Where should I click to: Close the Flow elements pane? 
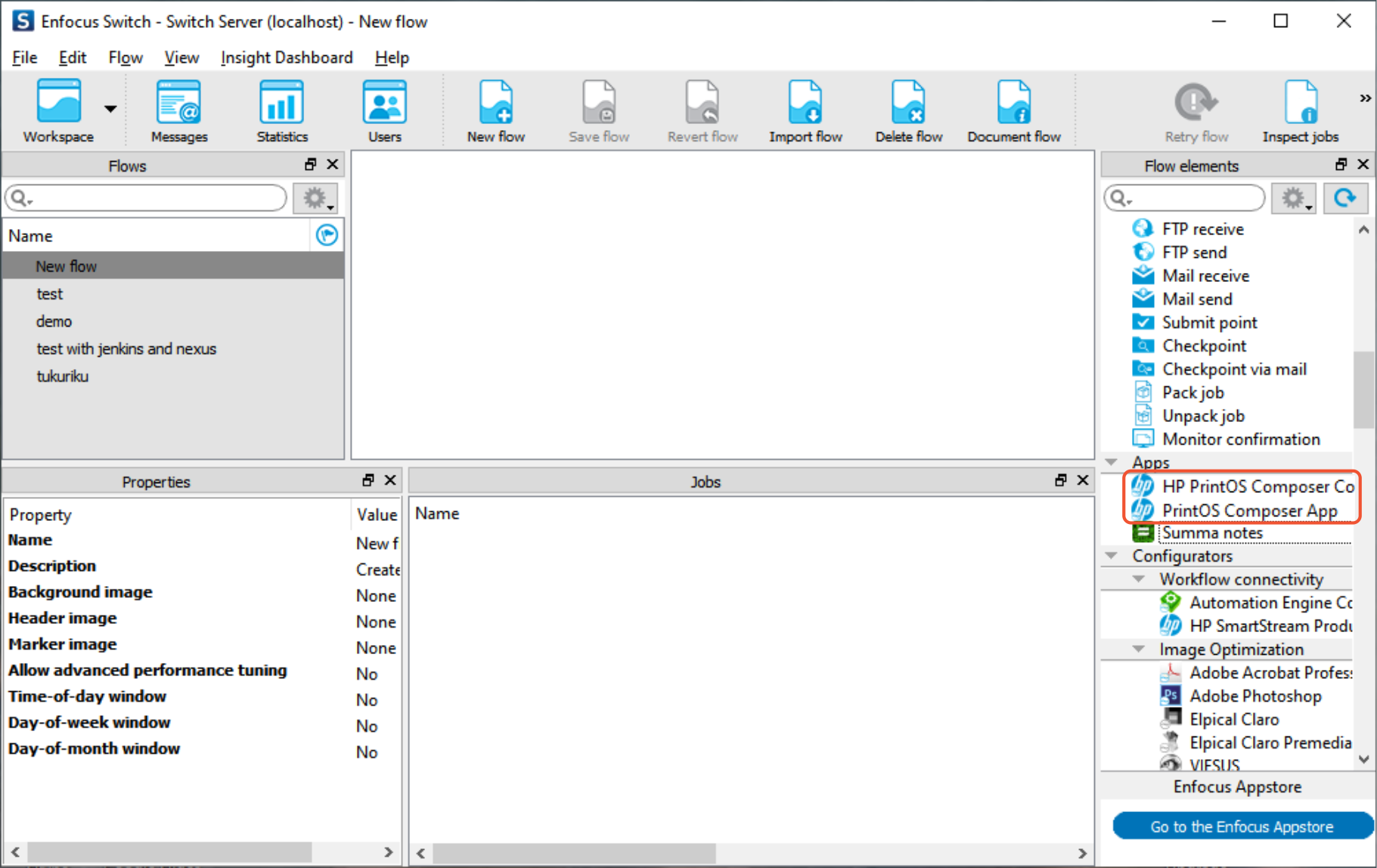(x=1363, y=164)
